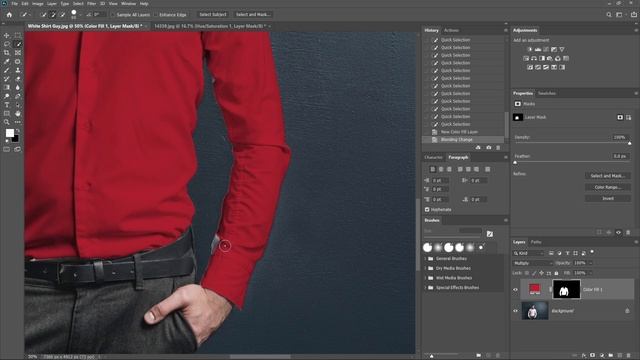This screenshot has height=360, width=640.
Task: Select the Eraser tool
Action: pos(18,79)
